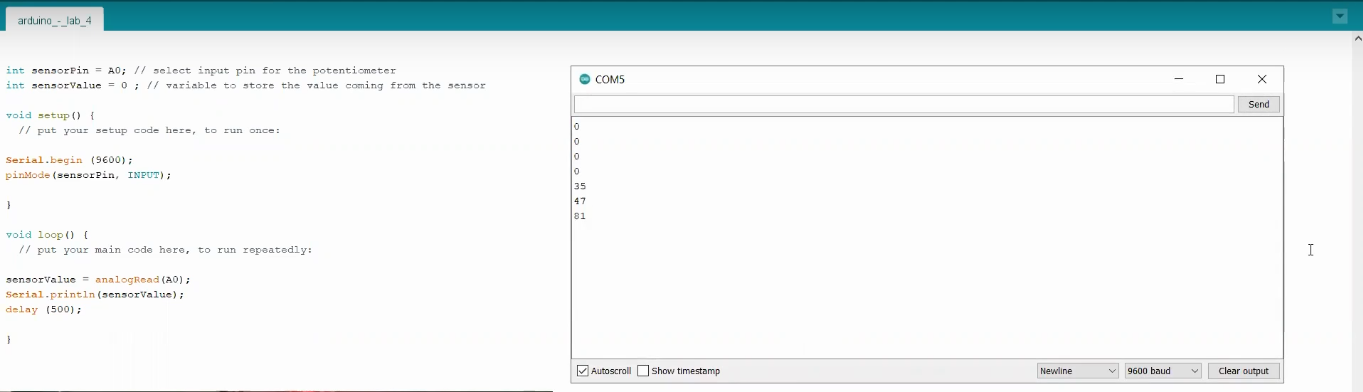Screen dimensions: 1363x392
Task: Click the Clear output button
Action: (1244, 371)
